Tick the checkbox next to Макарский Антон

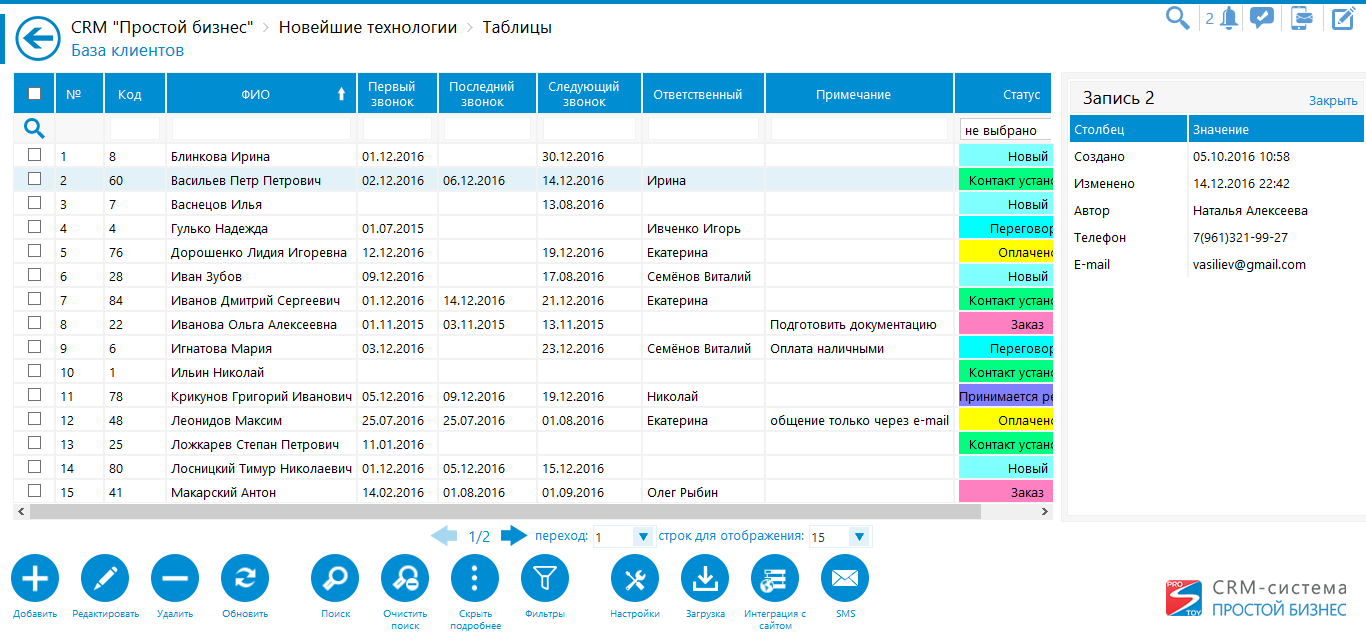(x=35, y=491)
